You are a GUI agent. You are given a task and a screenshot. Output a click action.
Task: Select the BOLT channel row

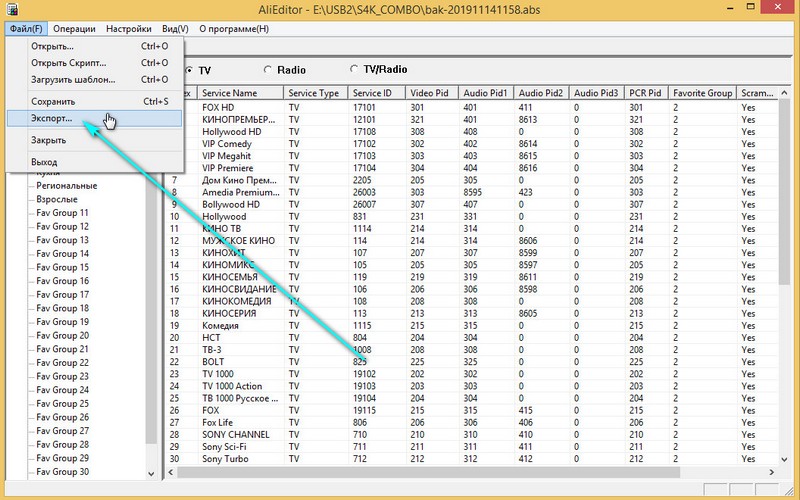[x=472, y=362]
